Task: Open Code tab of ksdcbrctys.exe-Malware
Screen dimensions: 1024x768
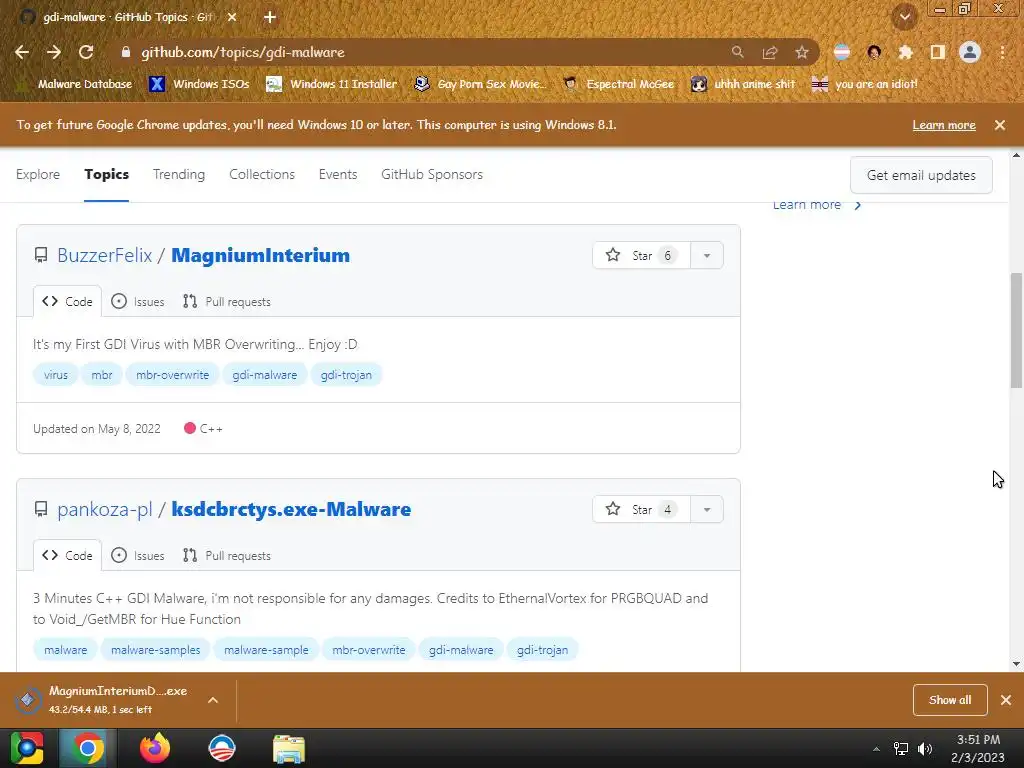Action: click(x=67, y=555)
